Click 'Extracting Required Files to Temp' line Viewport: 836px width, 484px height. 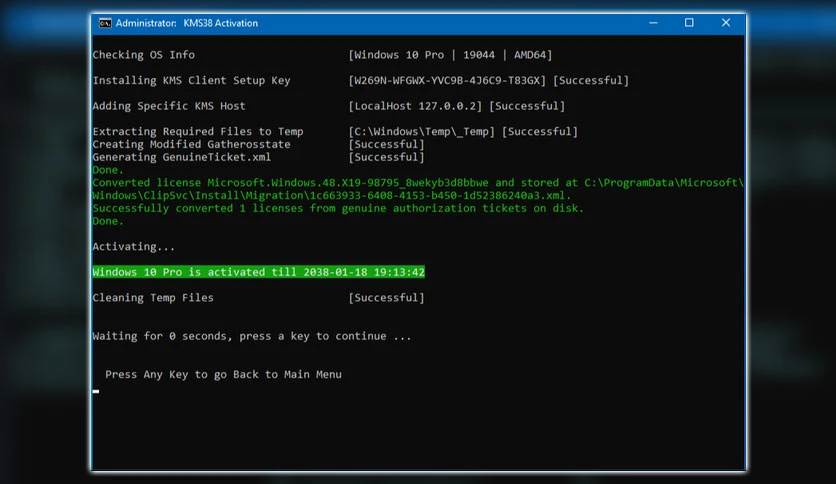[x=198, y=132]
